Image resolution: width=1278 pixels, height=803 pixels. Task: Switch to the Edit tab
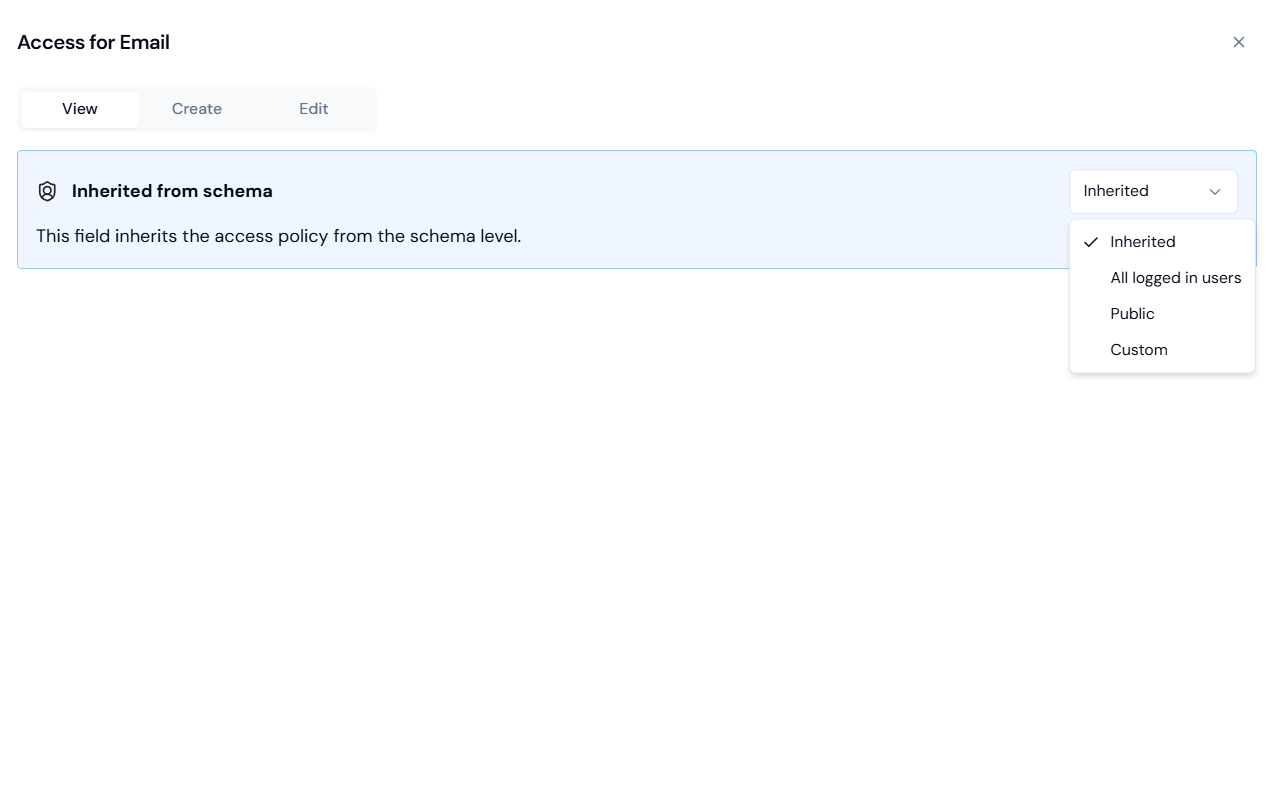[313, 108]
